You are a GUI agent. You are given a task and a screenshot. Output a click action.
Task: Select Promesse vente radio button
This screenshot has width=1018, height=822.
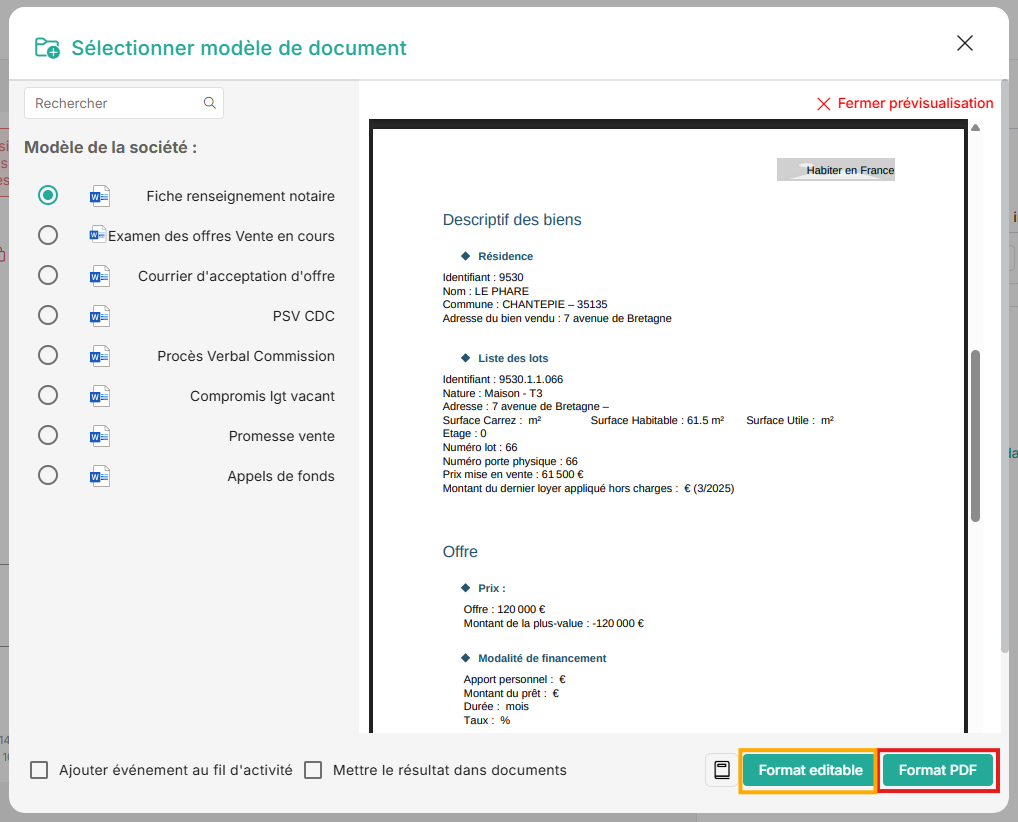tap(47, 435)
